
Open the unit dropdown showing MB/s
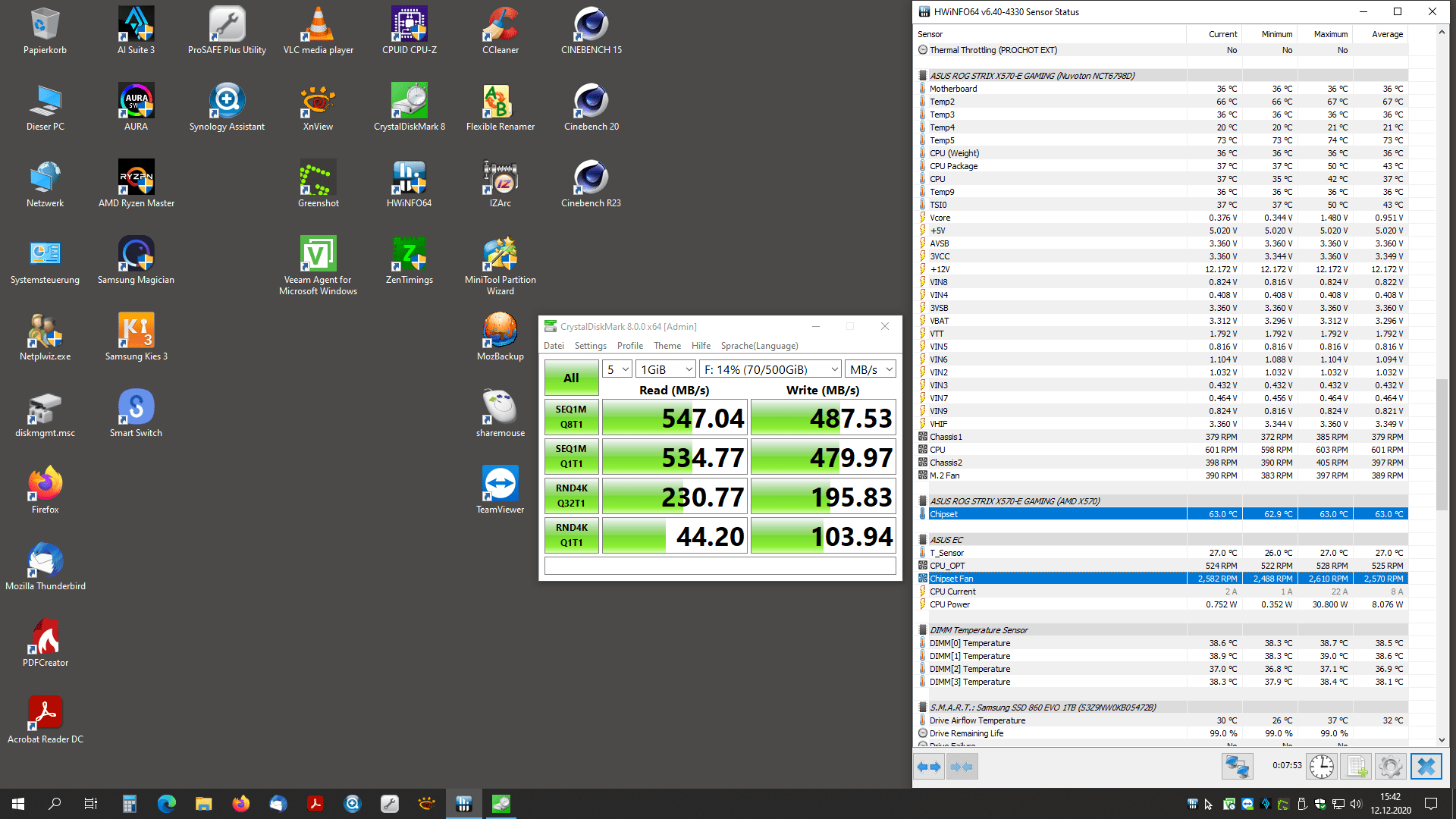871,369
